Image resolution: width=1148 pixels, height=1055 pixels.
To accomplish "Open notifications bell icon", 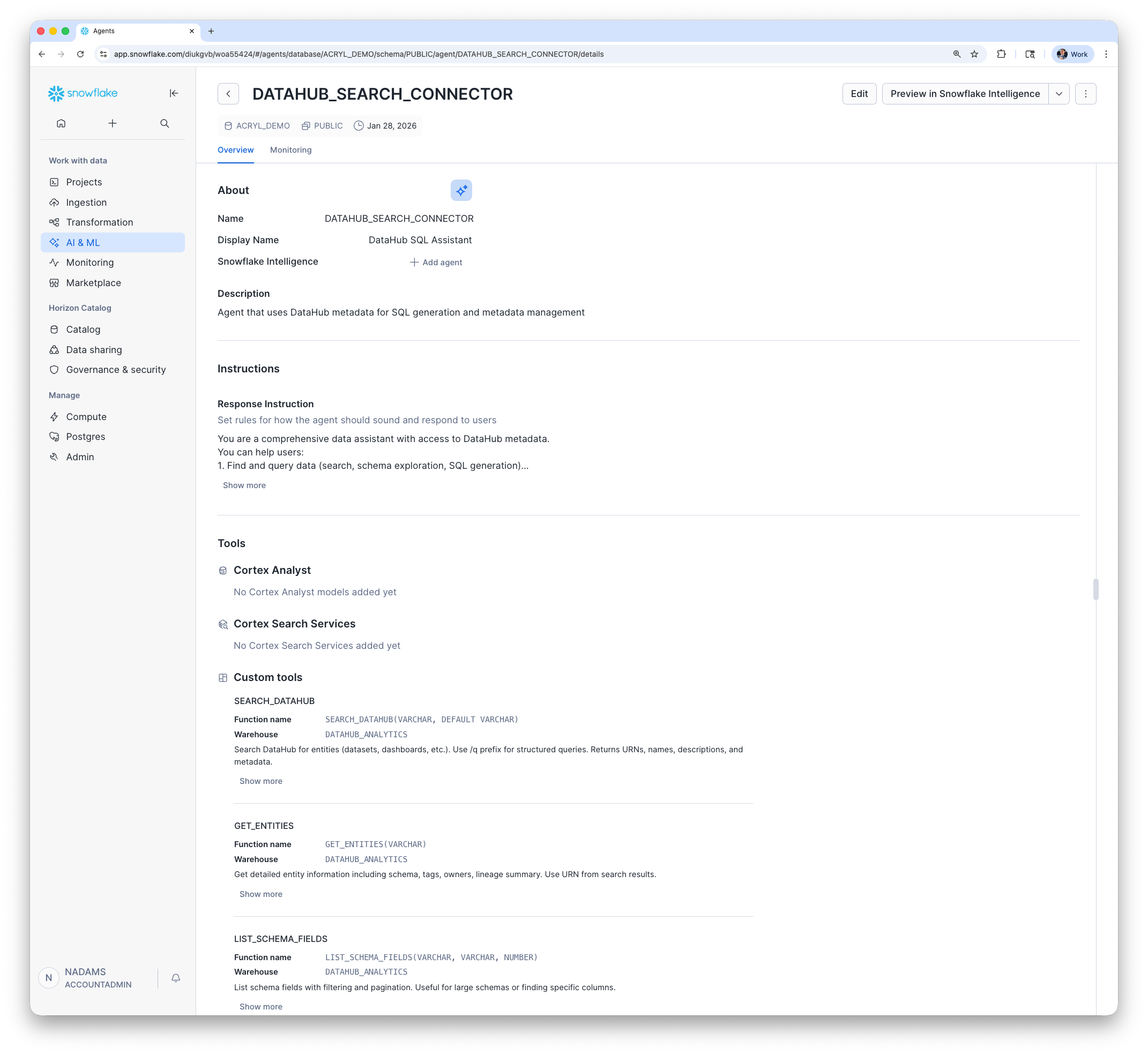I will (176, 978).
